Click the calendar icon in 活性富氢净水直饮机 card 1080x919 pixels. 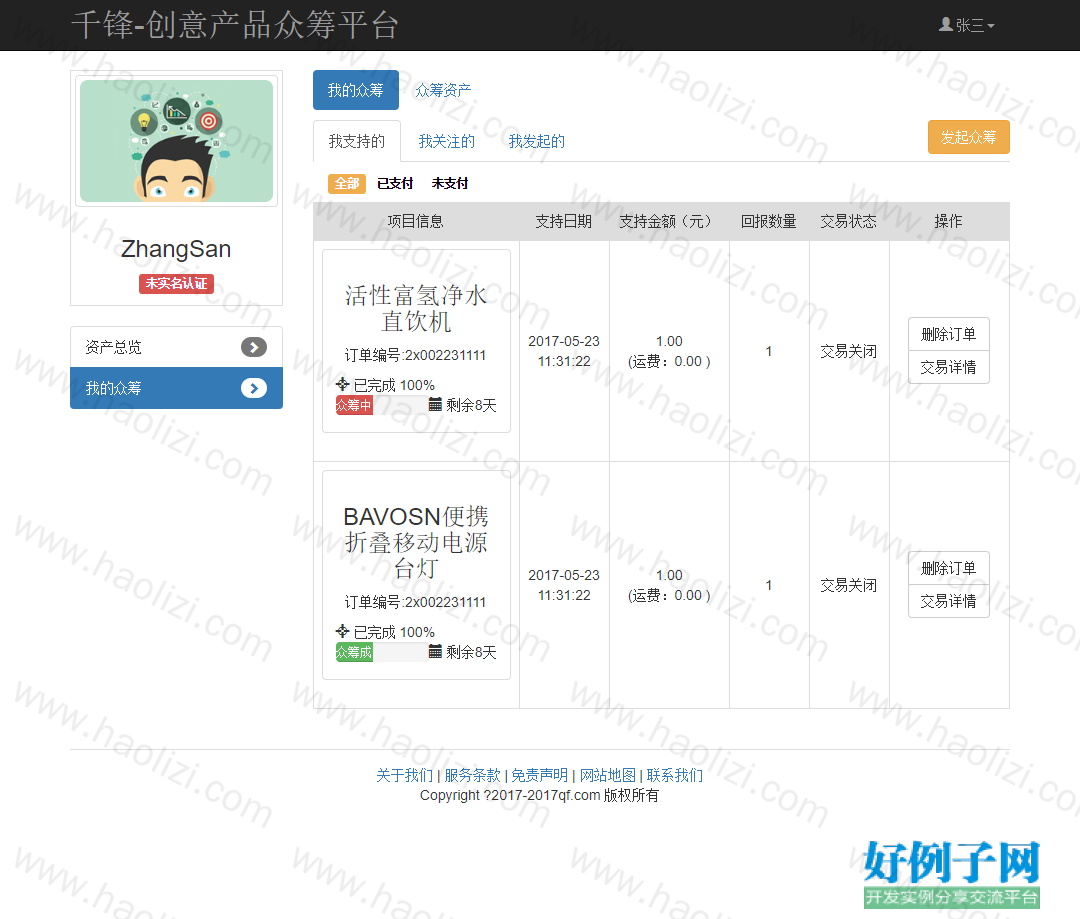tap(435, 404)
